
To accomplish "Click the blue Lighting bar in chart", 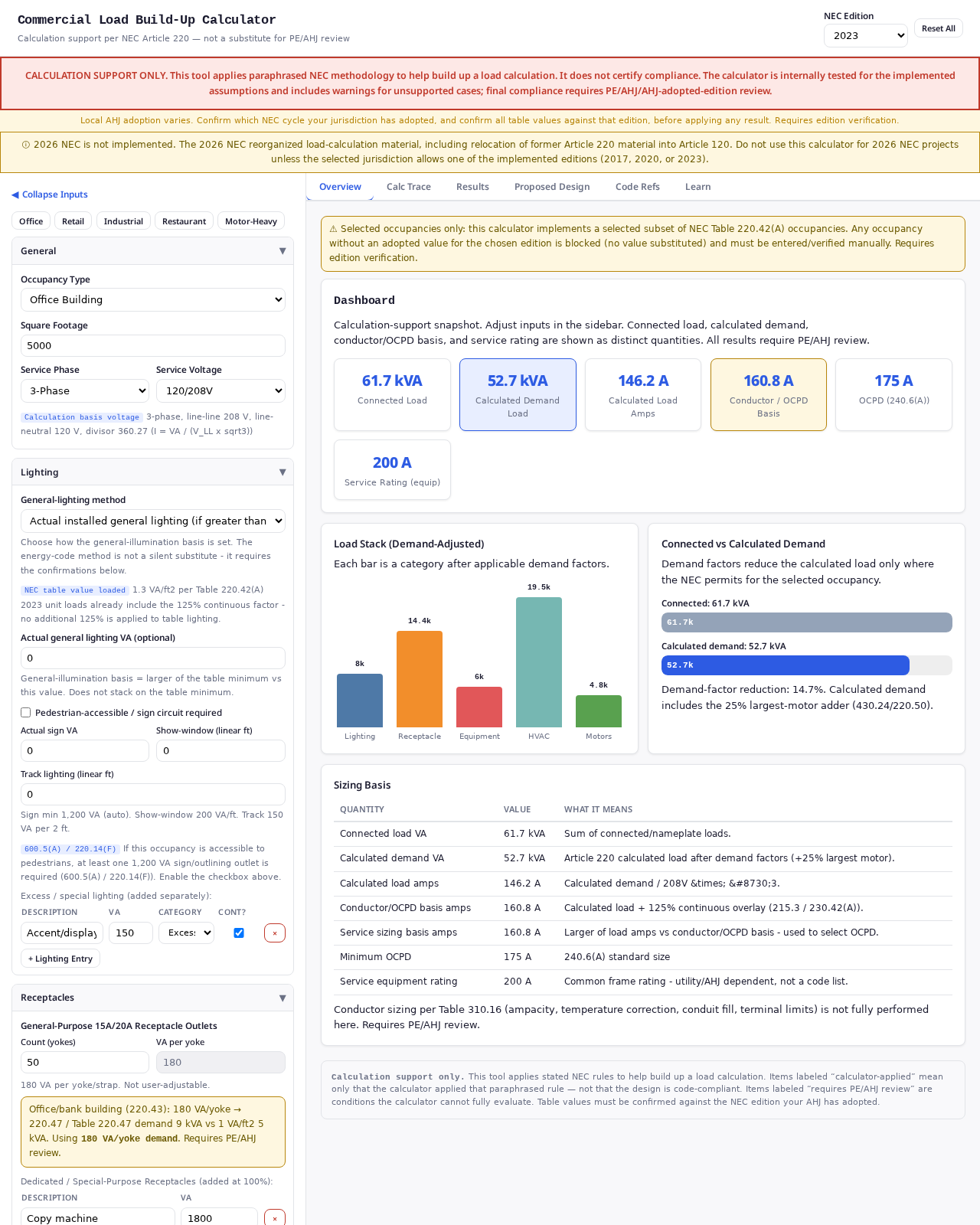I will pyautogui.click(x=360, y=701).
